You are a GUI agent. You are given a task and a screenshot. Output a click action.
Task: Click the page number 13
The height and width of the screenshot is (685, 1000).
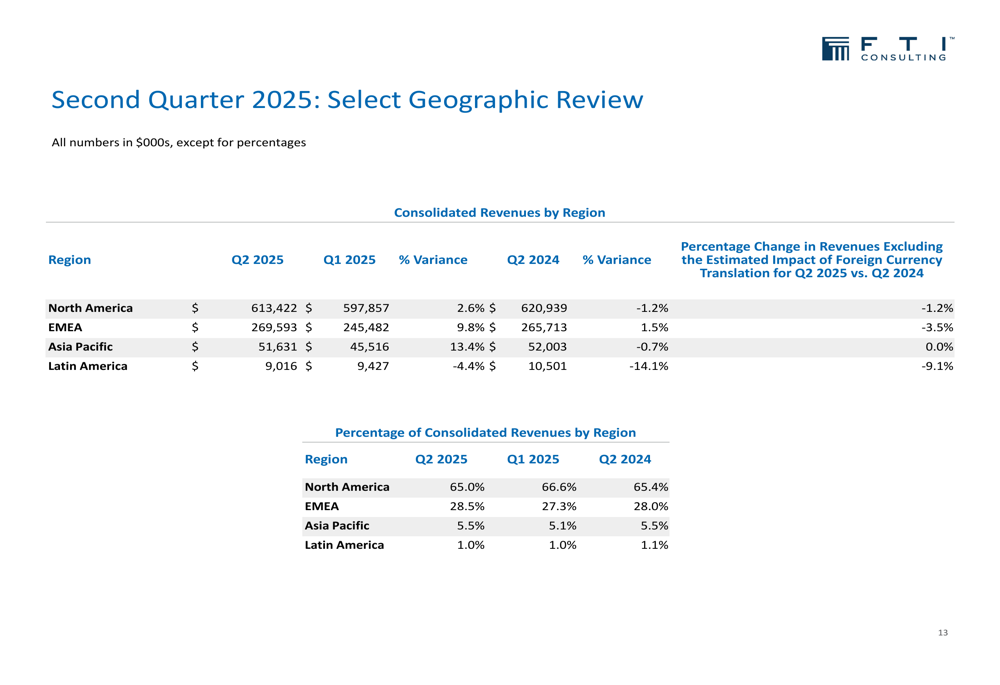coord(942,633)
